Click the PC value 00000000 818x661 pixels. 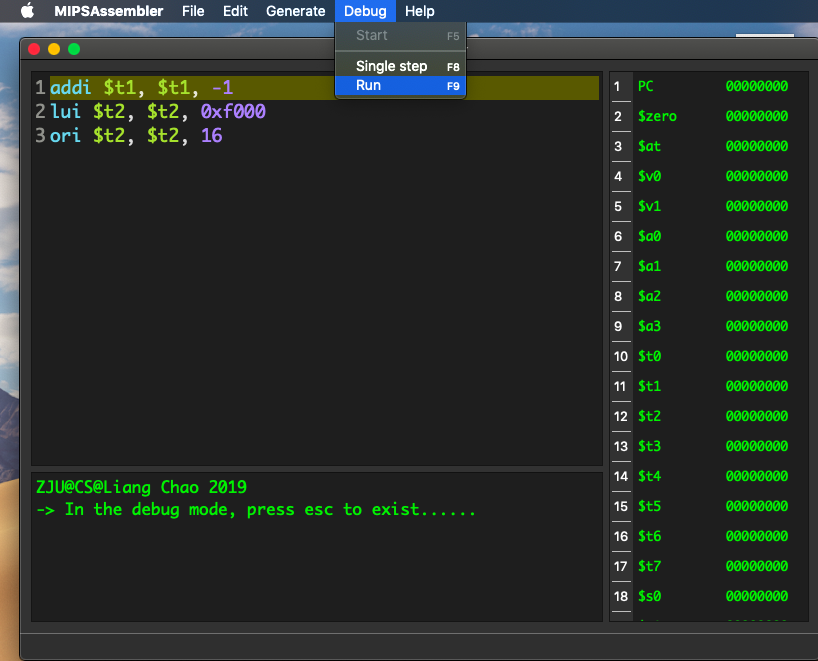click(757, 87)
